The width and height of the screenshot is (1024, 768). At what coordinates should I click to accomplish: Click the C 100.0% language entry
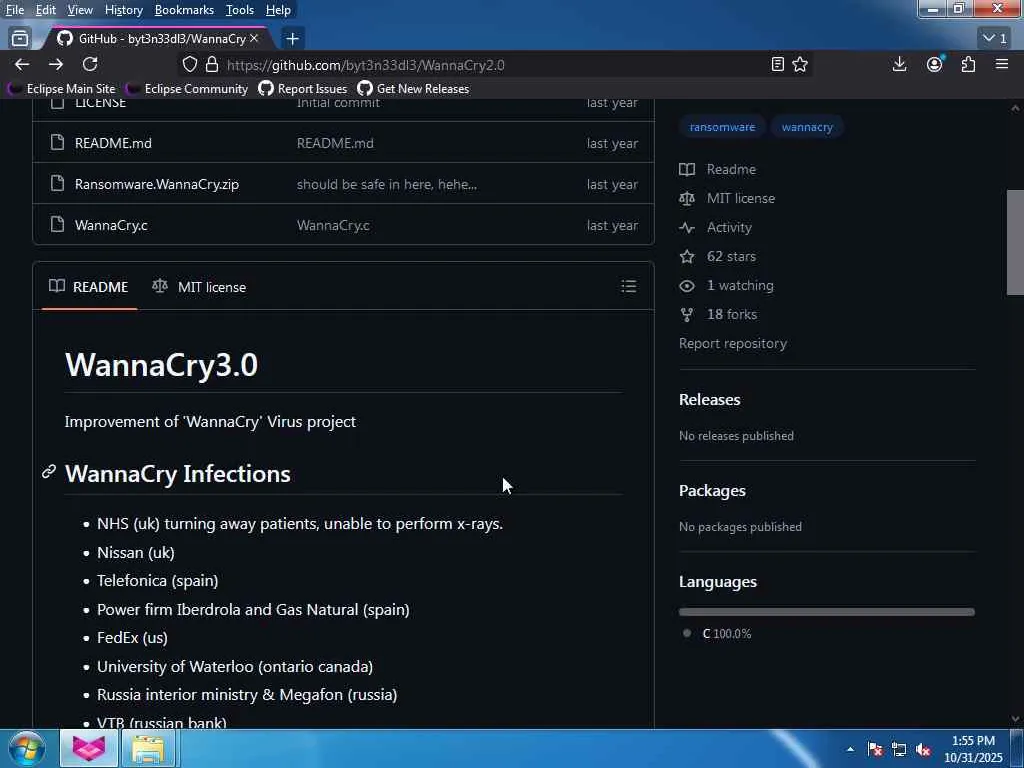coord(717,633)
